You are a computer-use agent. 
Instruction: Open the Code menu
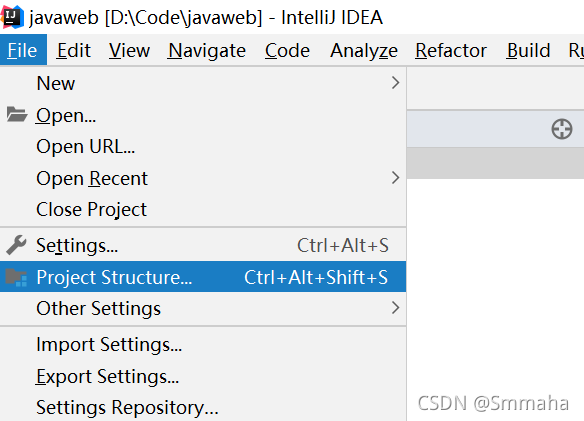[287, 50]
